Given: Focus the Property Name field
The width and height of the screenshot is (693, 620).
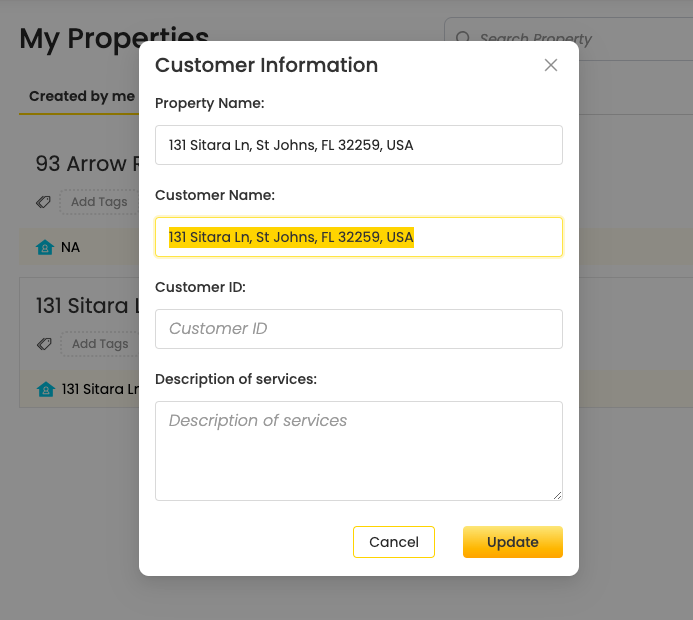Looking at the screenshot, I should point(358,145).
